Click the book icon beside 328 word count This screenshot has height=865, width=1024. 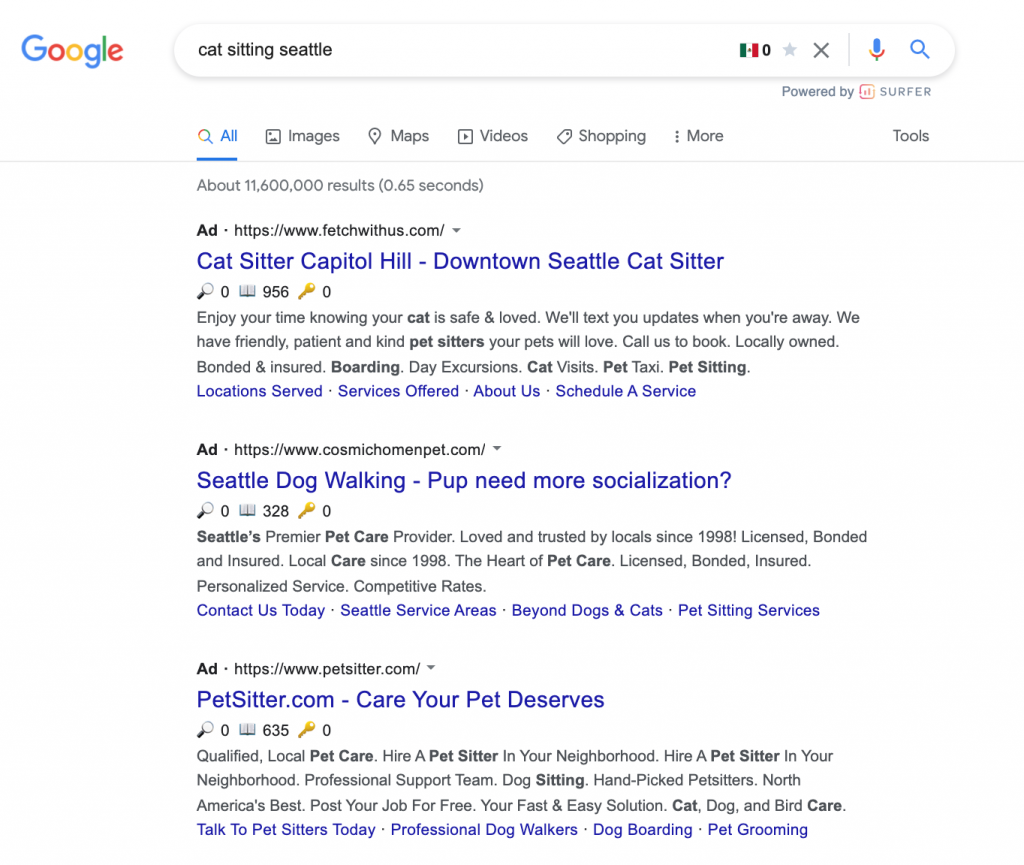pyautogui.click(x=248, y=511)
